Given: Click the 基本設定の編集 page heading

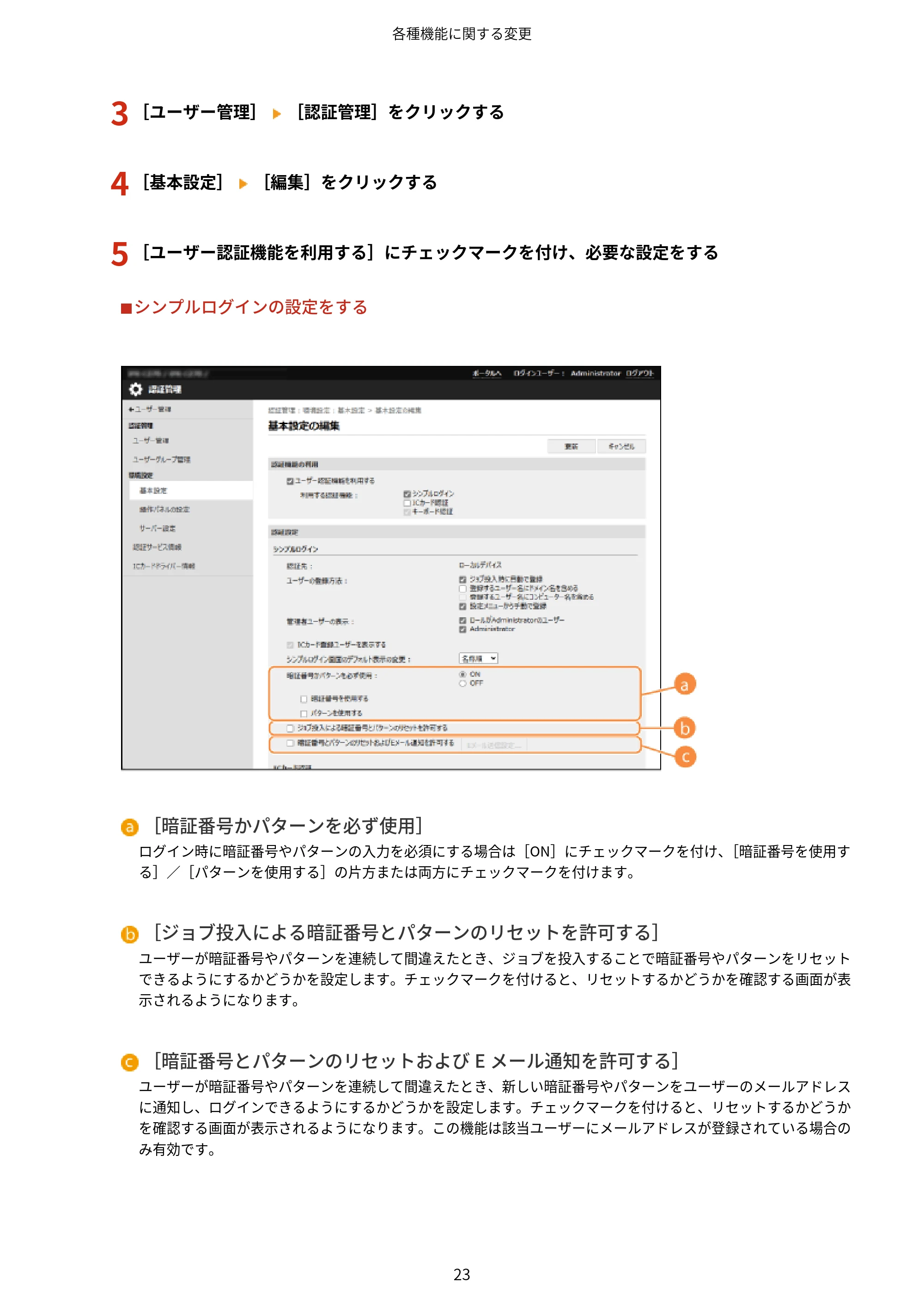Looking at the screenshot, I should (304, 426).
